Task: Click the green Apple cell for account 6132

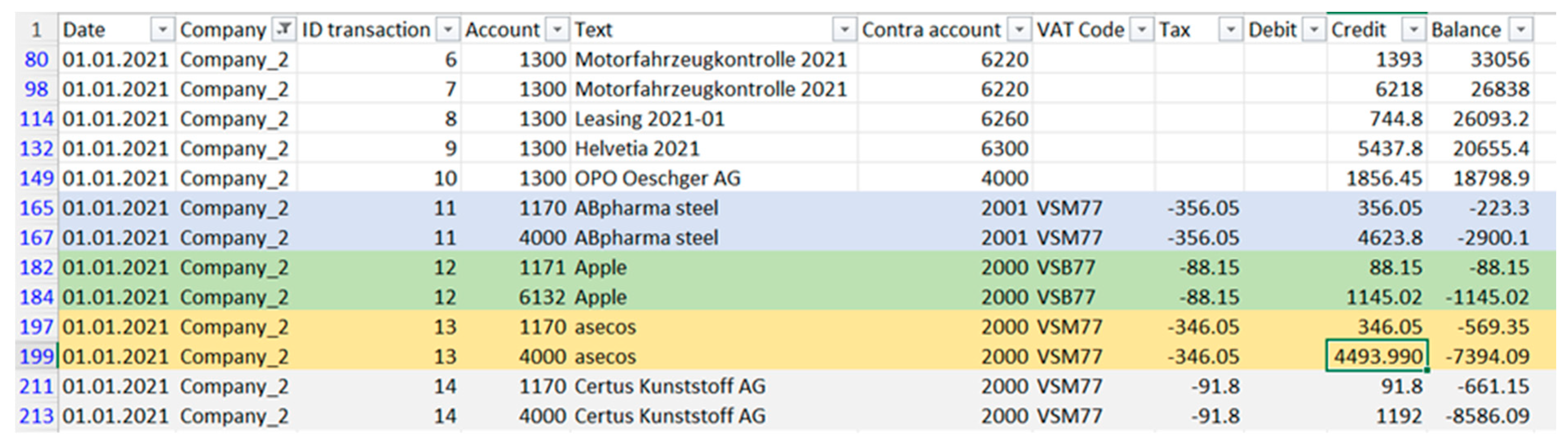Action: (714, 297)
